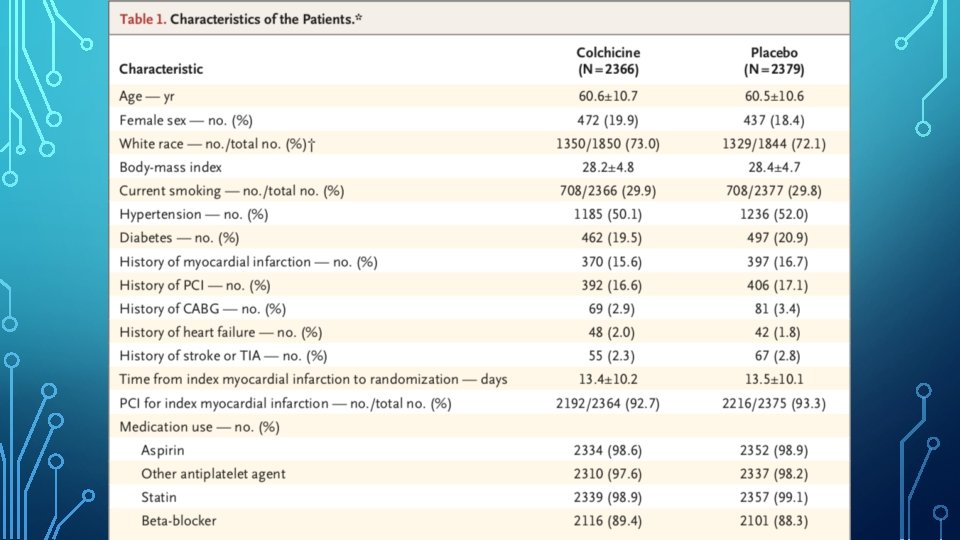This screenshot has height=540, width=960.
Task: Click the Colchicine value 392 (16.6) for PCI history
Action: click(608, 285)
